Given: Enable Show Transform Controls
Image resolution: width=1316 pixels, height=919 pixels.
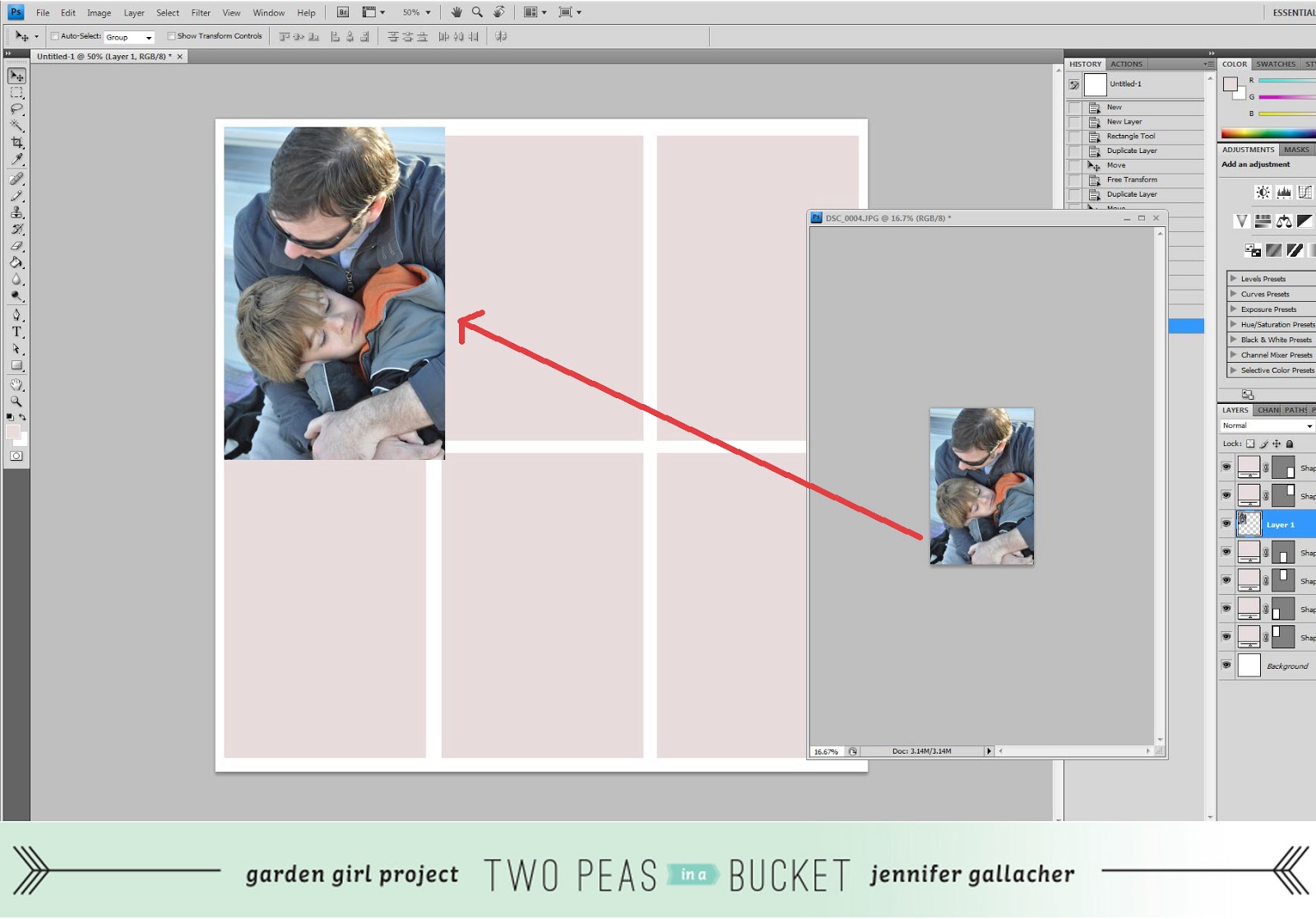Looking at the screenshot, I should tap(171, 35).
